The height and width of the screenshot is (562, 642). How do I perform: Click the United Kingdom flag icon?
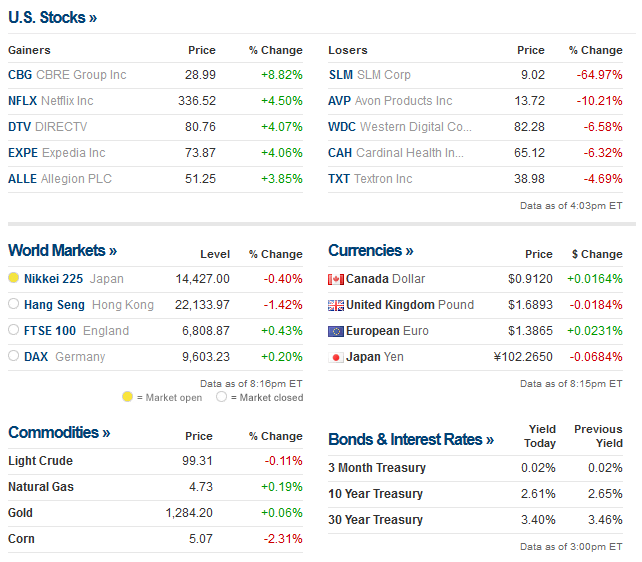point(336,305)
